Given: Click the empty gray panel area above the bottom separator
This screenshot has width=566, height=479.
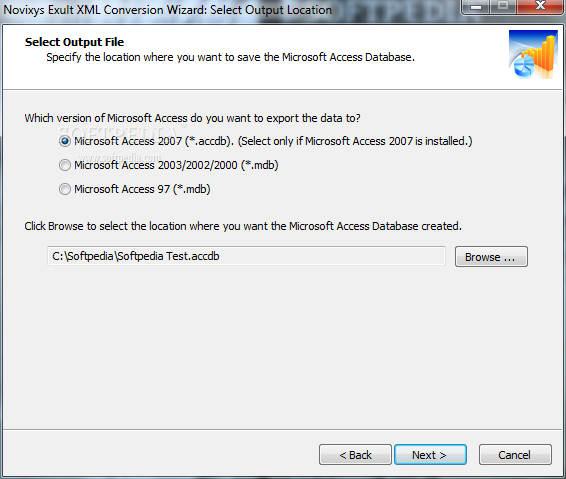Looking at the screenshot, I should coord(283,347).
